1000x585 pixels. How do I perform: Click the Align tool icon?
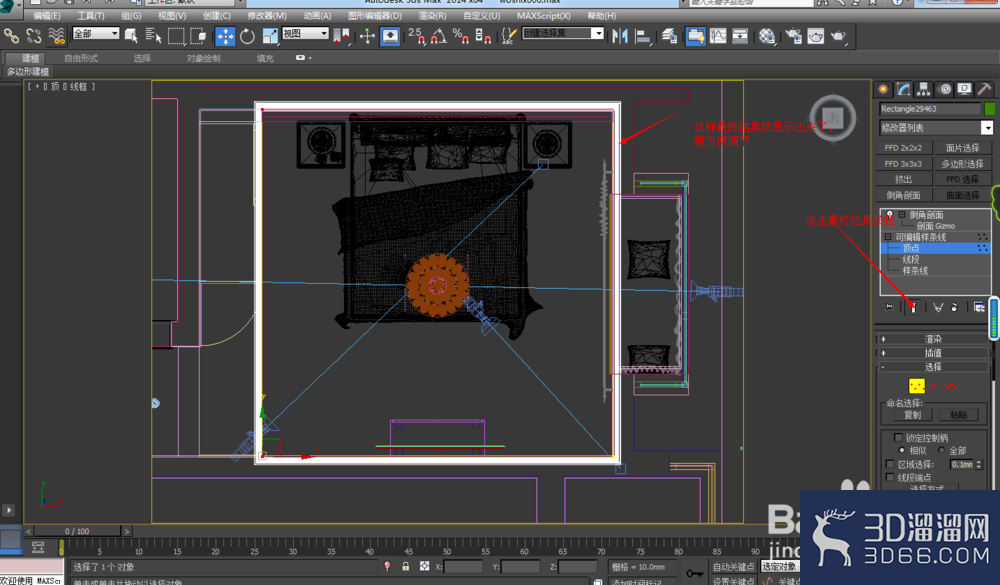(642, 36)
